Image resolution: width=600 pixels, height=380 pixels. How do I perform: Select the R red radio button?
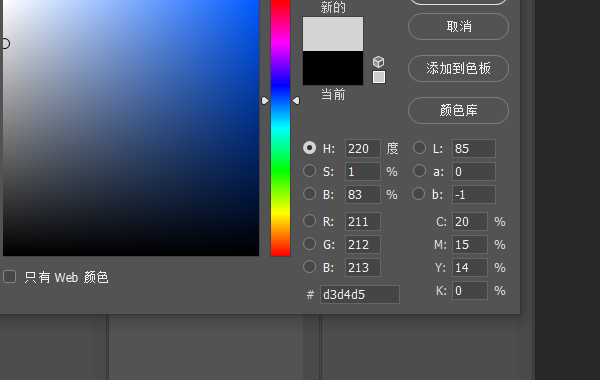coord(310,221)
